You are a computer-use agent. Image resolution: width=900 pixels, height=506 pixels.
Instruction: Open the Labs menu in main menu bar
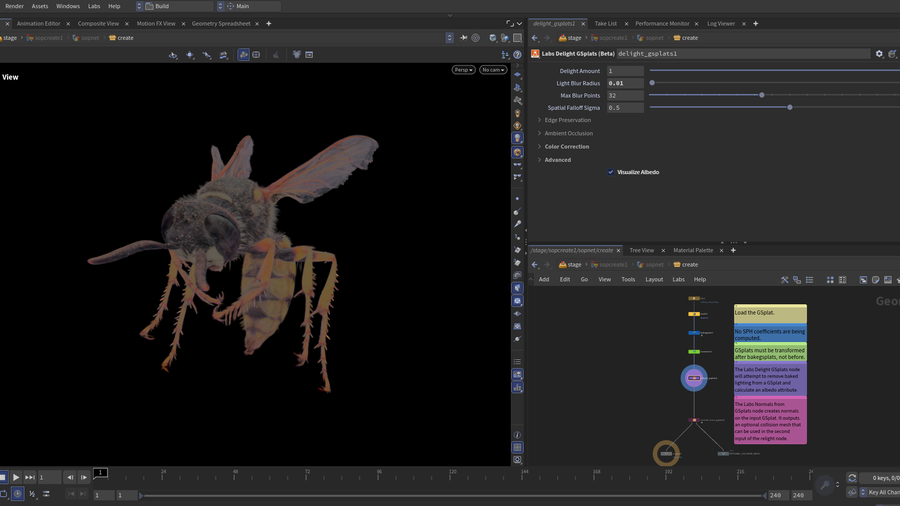pyautogui.click(x=94, y=6)
